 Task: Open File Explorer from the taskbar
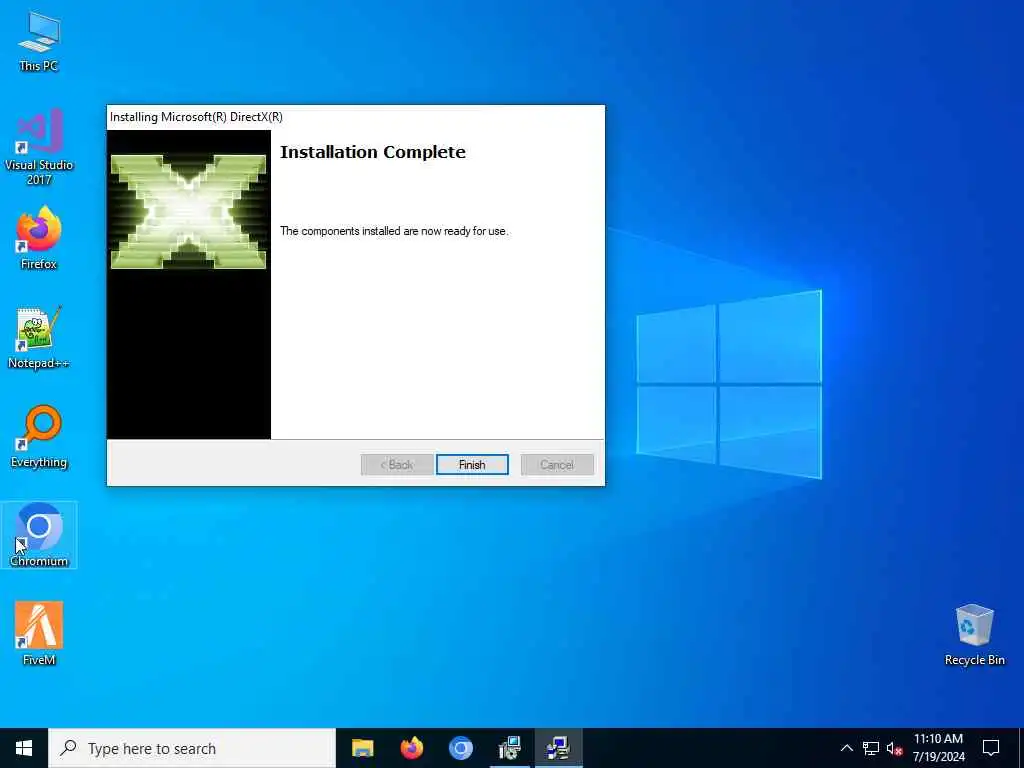pos(362,748)
